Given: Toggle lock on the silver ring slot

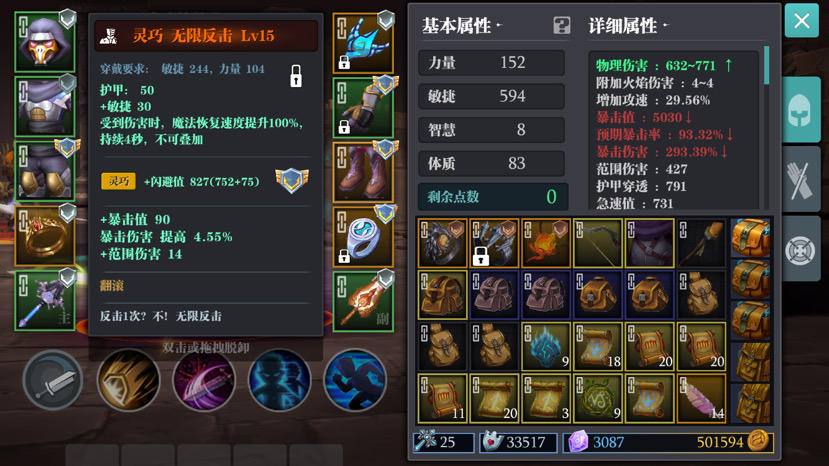Looking at the screenshot, I should [x=344, y=257].
